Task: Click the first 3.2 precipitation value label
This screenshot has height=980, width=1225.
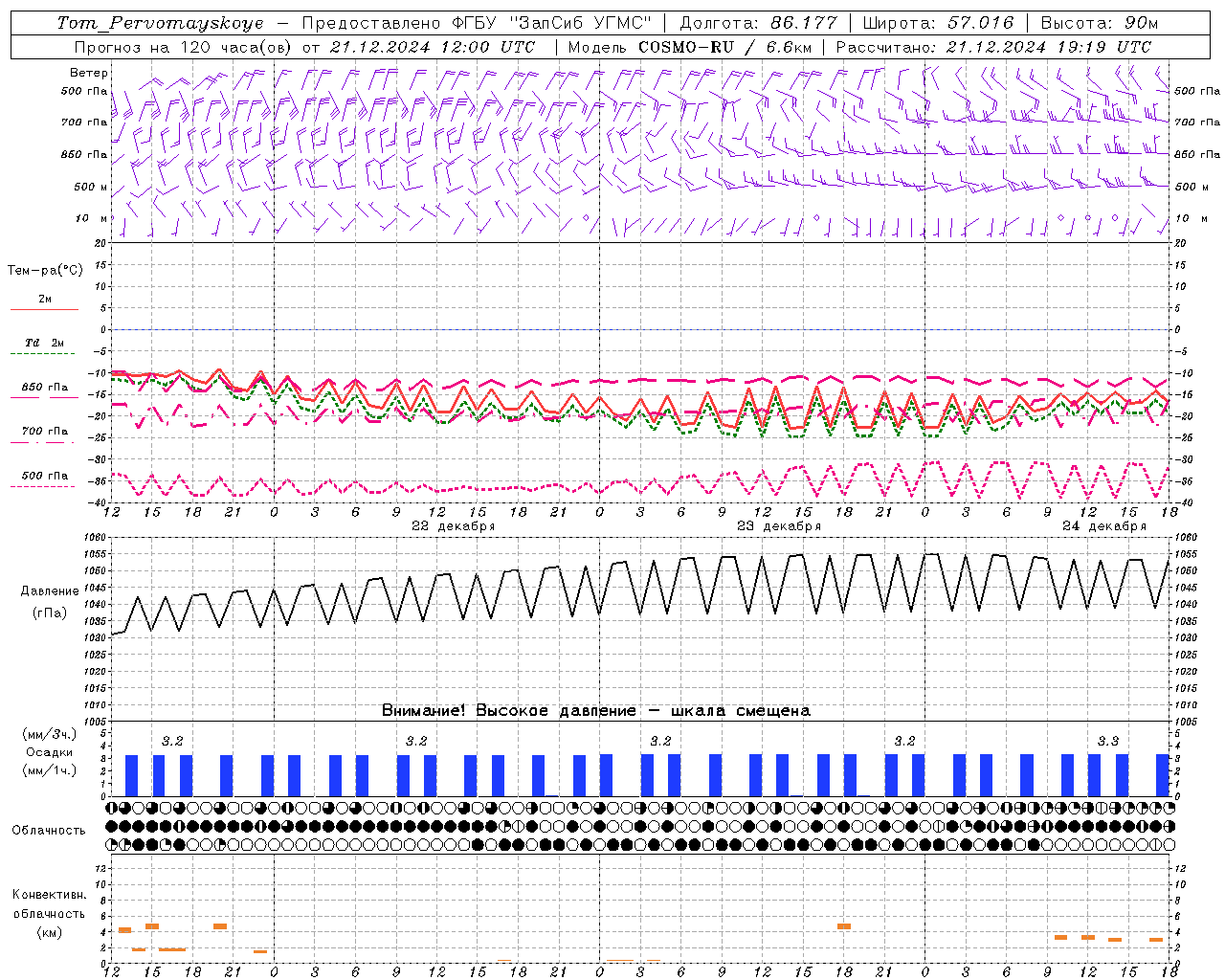Action: point(172,742)
